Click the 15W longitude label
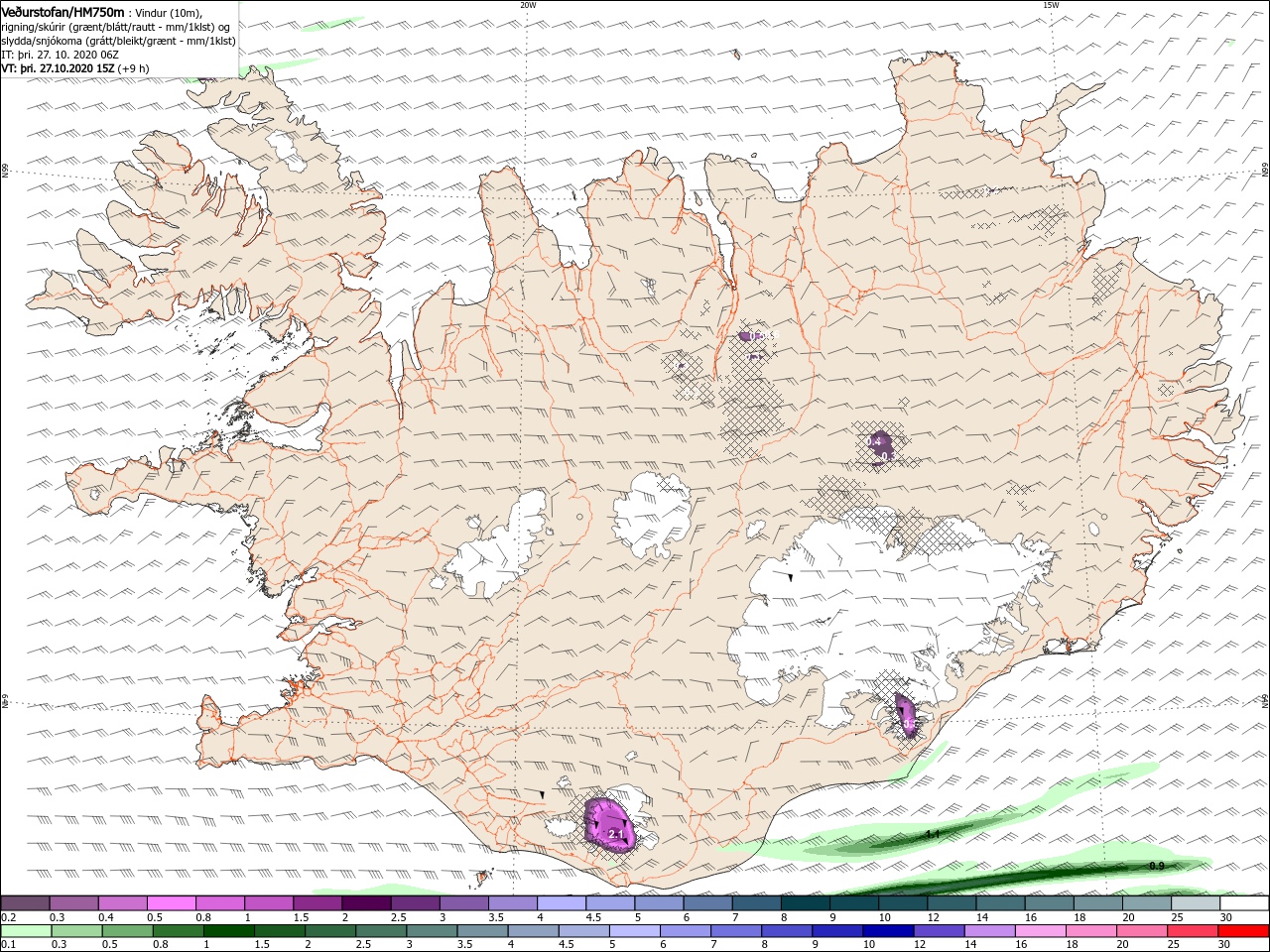The height and width of the screenshot is (952, 1270). pyautogui.click(x=1051, y=5)
